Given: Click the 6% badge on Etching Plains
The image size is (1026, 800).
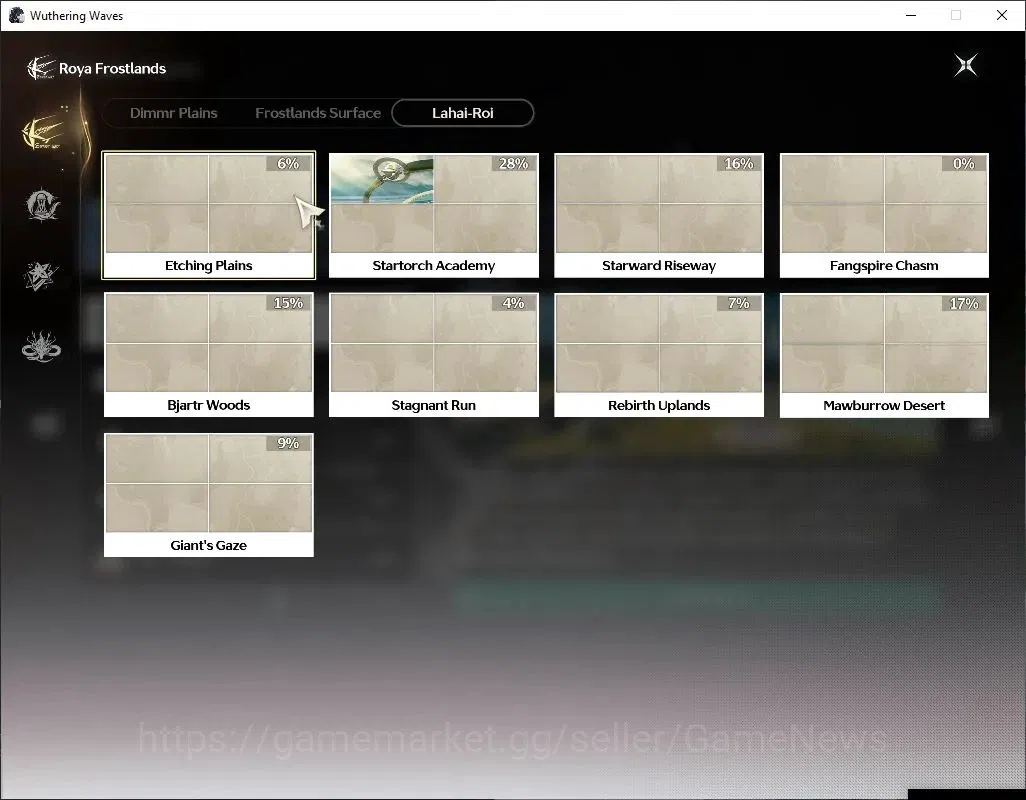Looking at the screenshot, I should coord(289,164).
